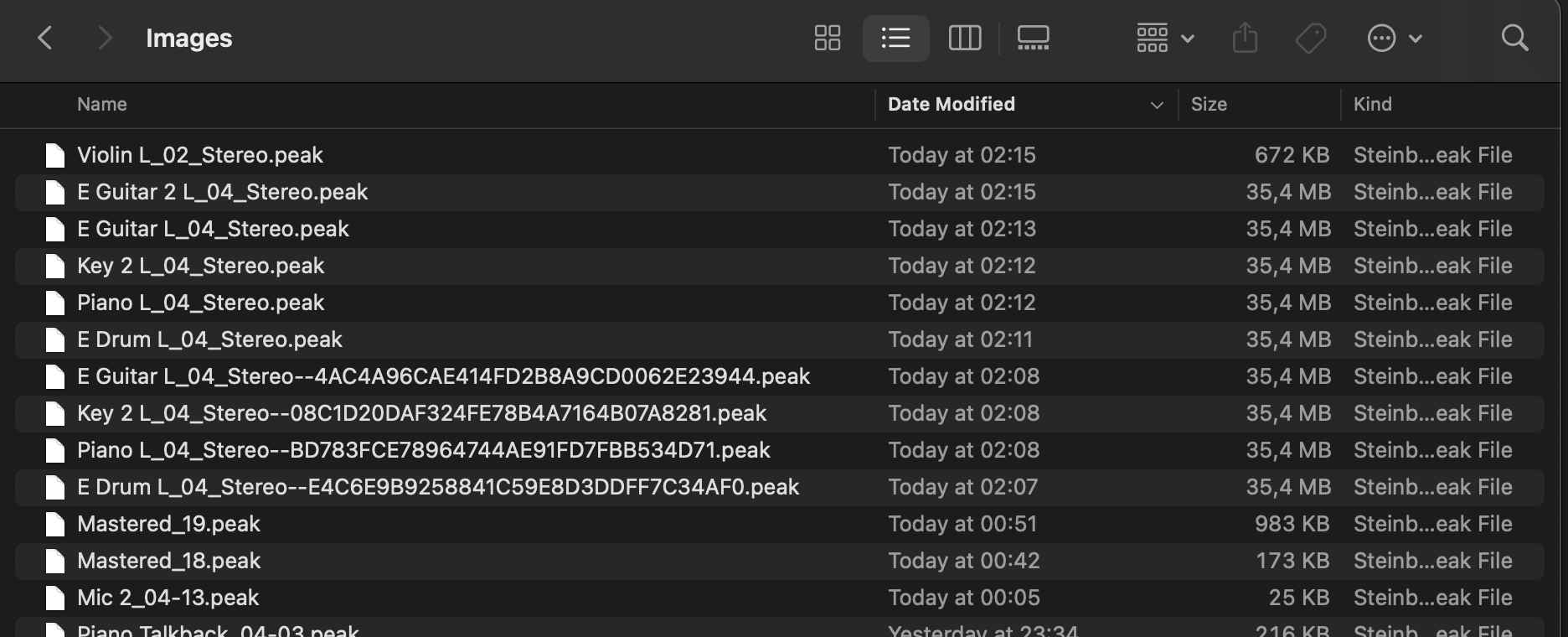Click the Share toolbar button

tap(1245, 38)
